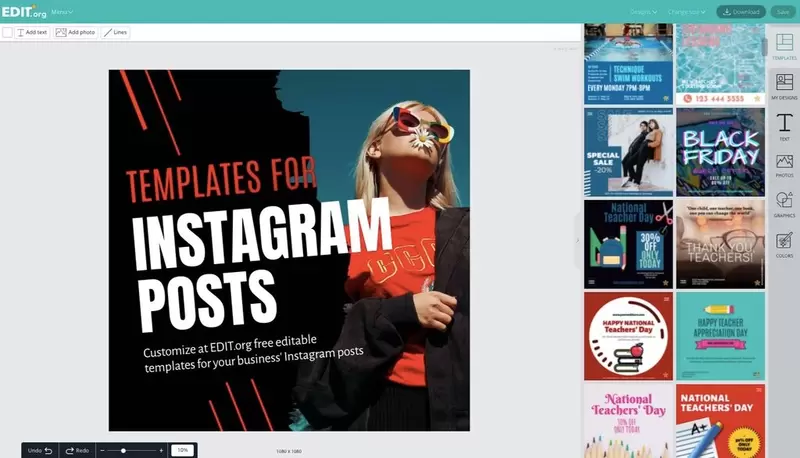This screenshot has height=458, width=800.
Task: Select the pink National Teachers' Day template
Action: point(628,421)
